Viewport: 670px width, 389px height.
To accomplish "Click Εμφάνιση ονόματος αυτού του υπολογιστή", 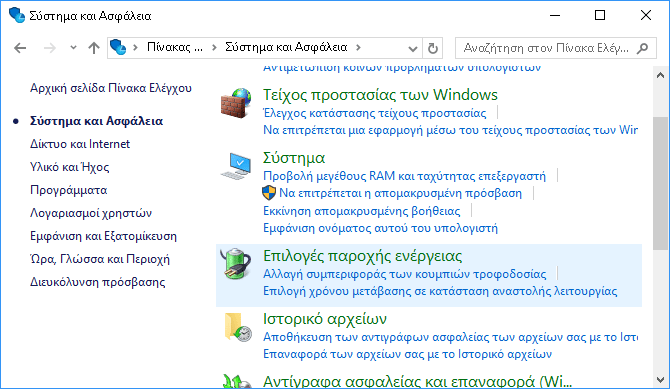I will (x=380, y=228).
